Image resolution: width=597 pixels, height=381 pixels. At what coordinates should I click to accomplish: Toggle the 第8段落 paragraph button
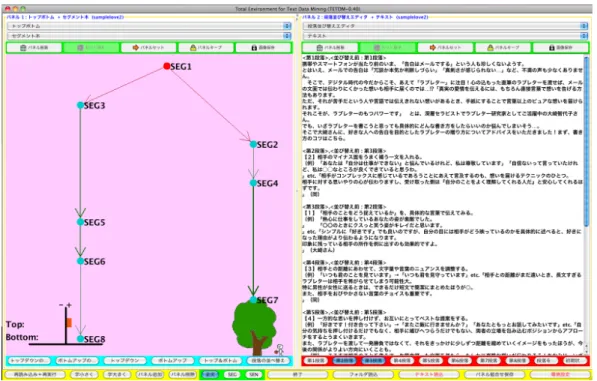[517, 360]
